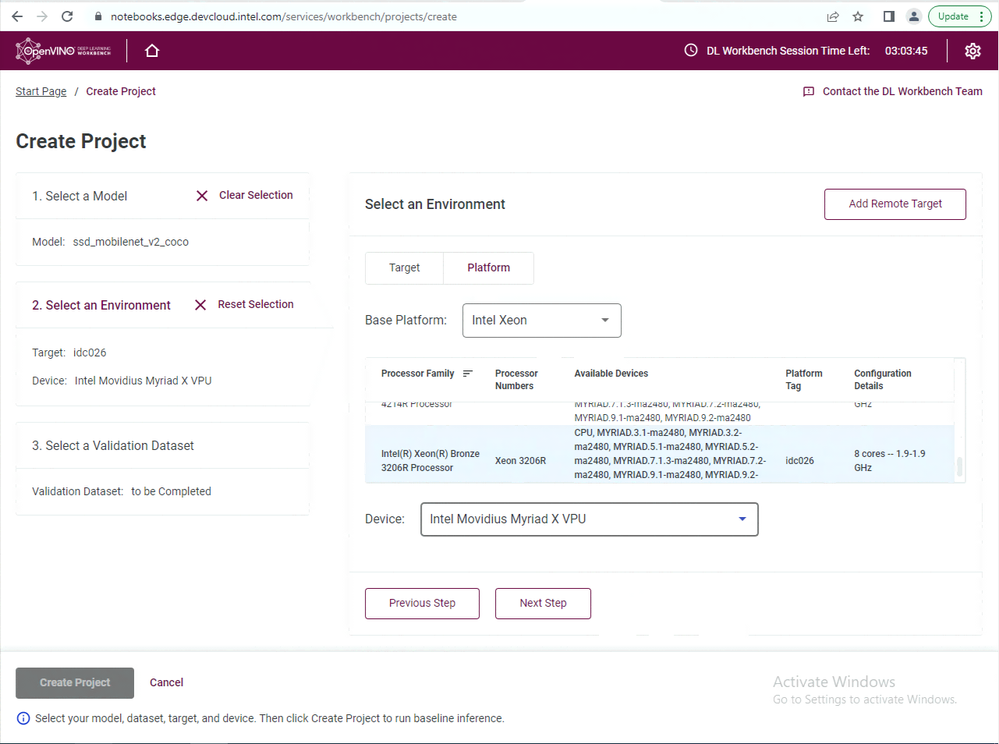This screenshot has height=744, width=999.
Task: Click the X icon beside Clear Selection
Action: [202, 196]
